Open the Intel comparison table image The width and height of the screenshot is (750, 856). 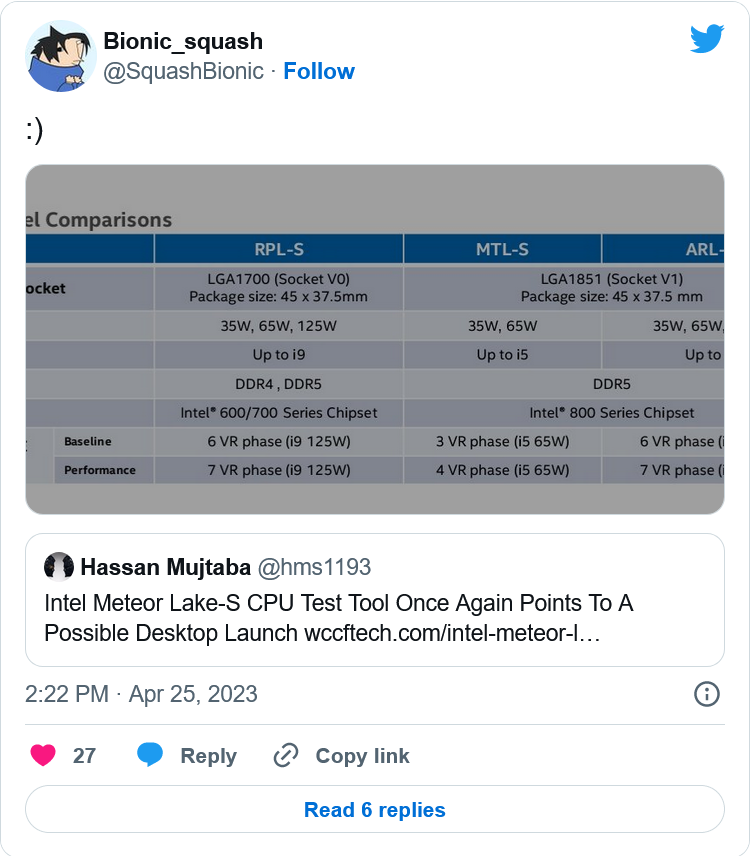click(375, 340)
